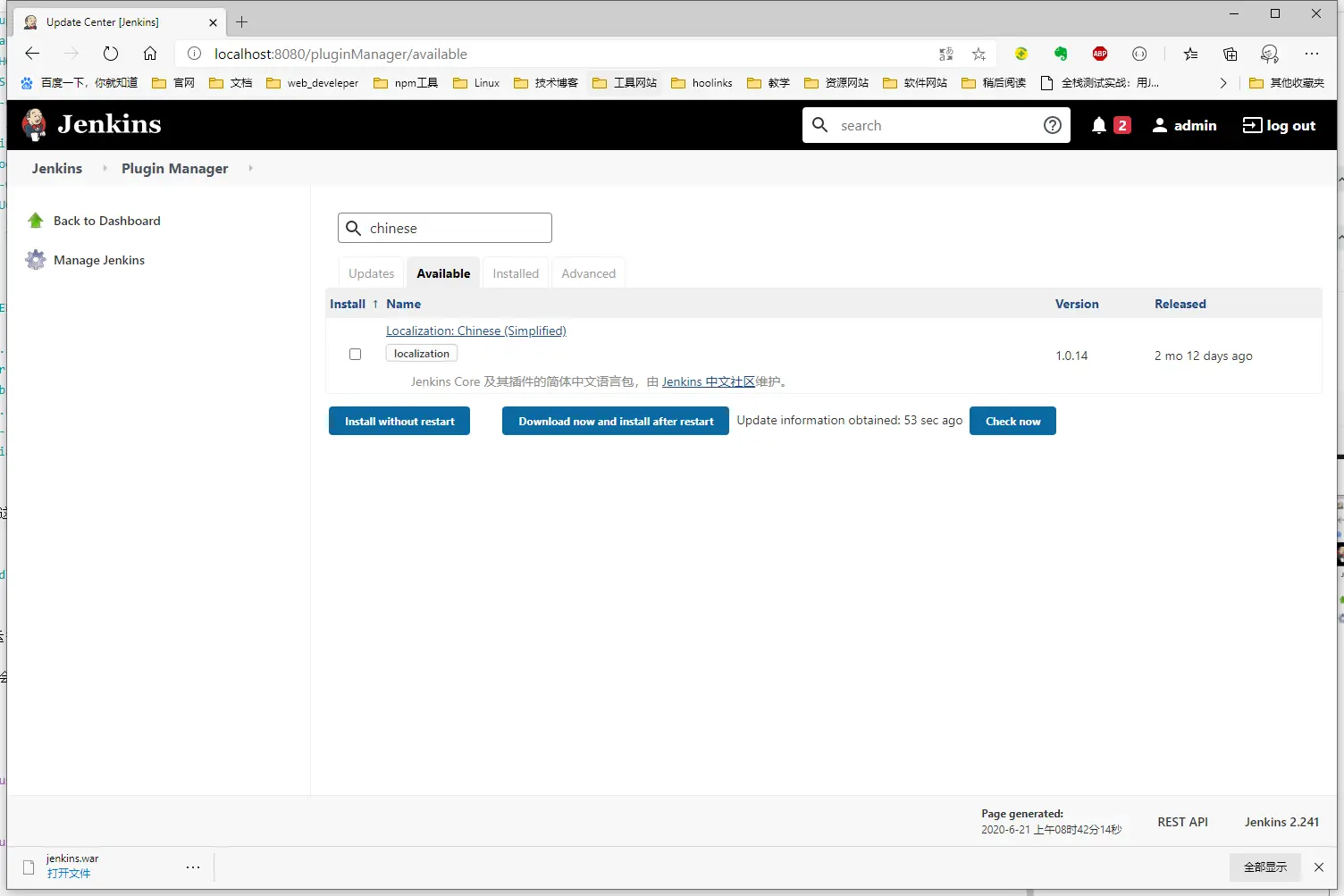The width and height of the screenshot is (1344, 896).
Task: Click Install without restart button
Action: [x=399, y=421]
